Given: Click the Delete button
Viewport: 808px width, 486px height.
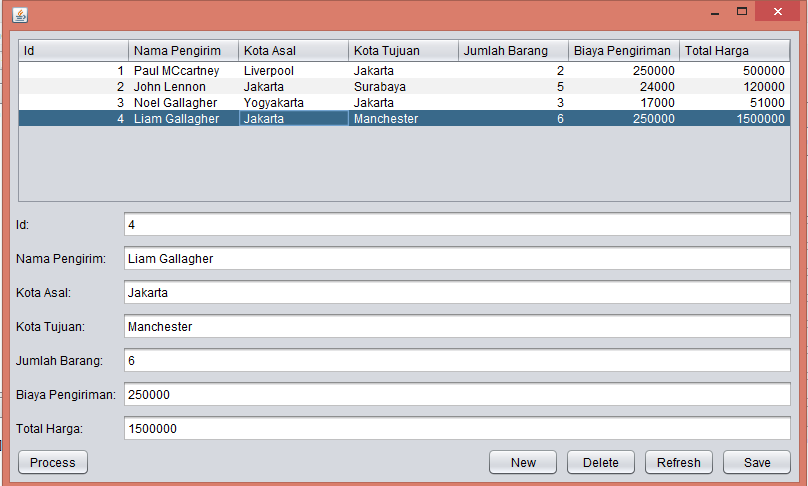Looking at the screenshot, I should [x=601, y=462].
